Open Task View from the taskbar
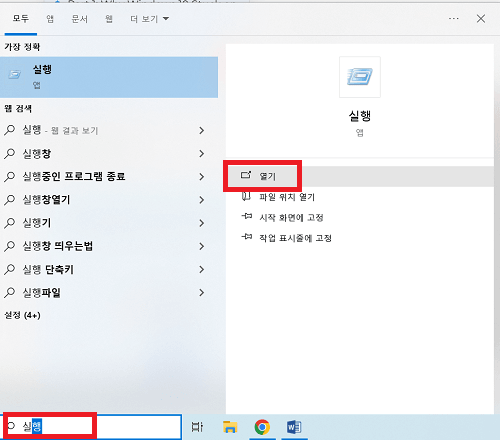Screen dimensions: 500x440 [x=197, y=427]
